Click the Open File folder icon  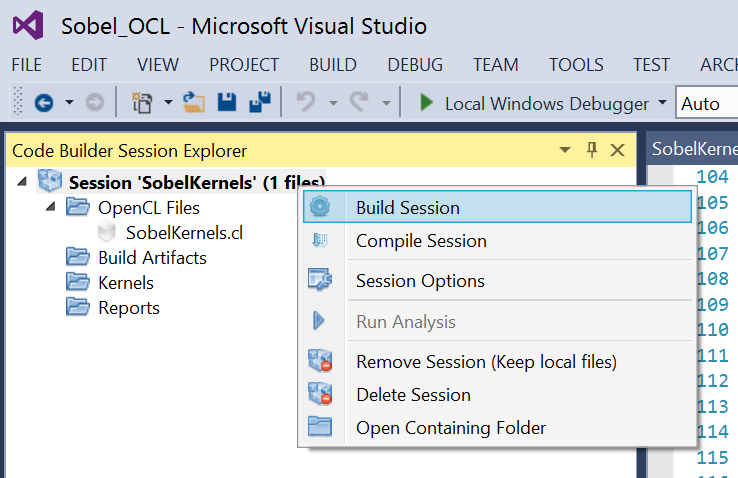tap(194, 103)
